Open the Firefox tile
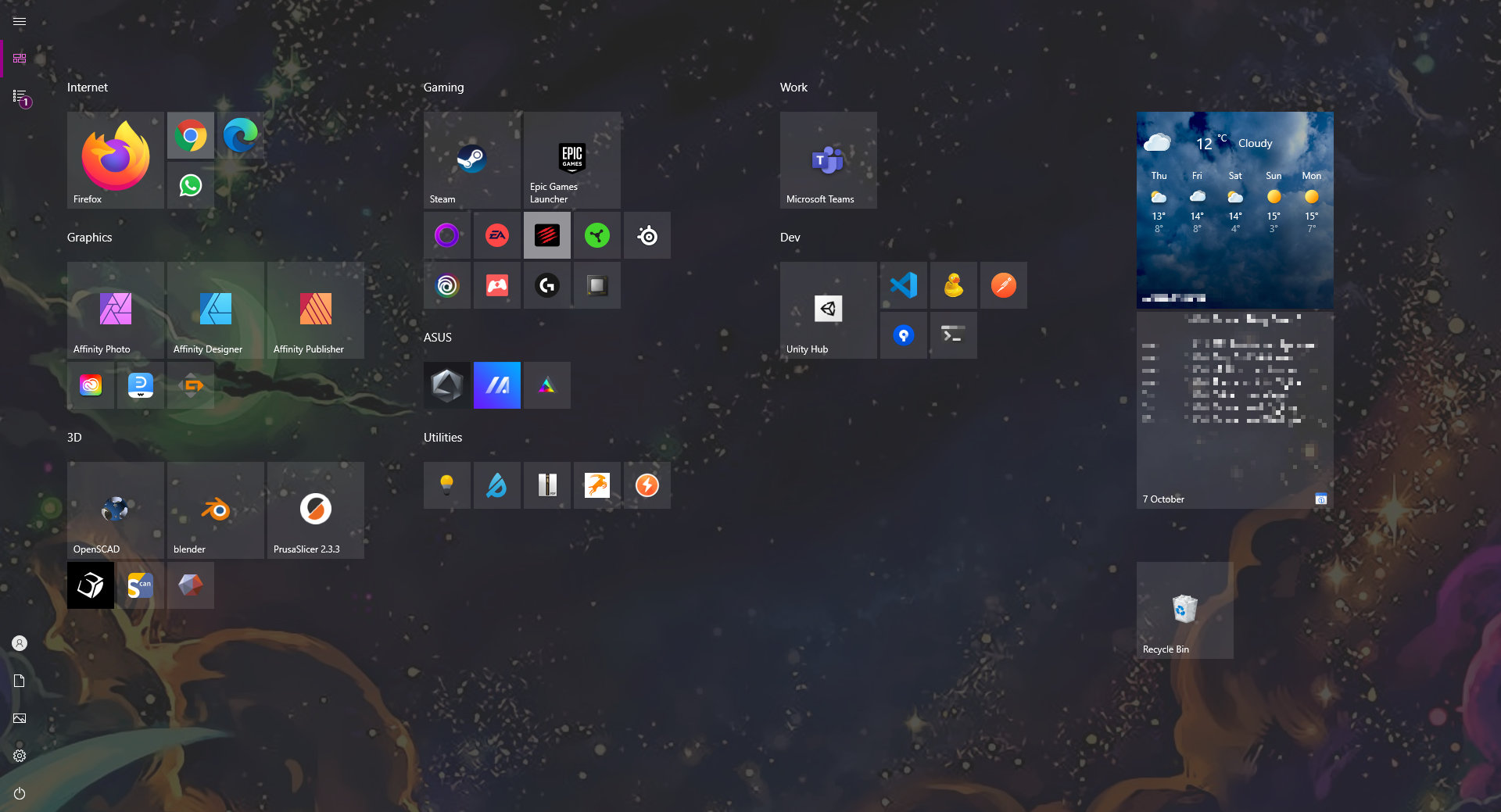 point(116,160)
